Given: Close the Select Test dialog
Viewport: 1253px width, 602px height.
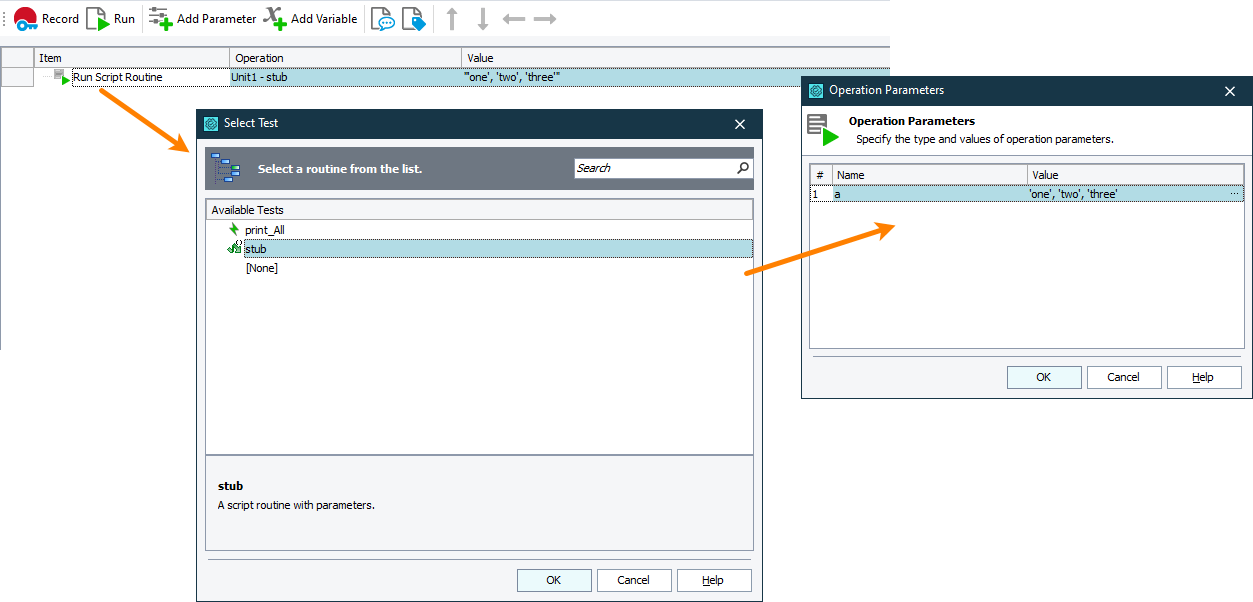Looking at the screenshot, I should [740, 124].
